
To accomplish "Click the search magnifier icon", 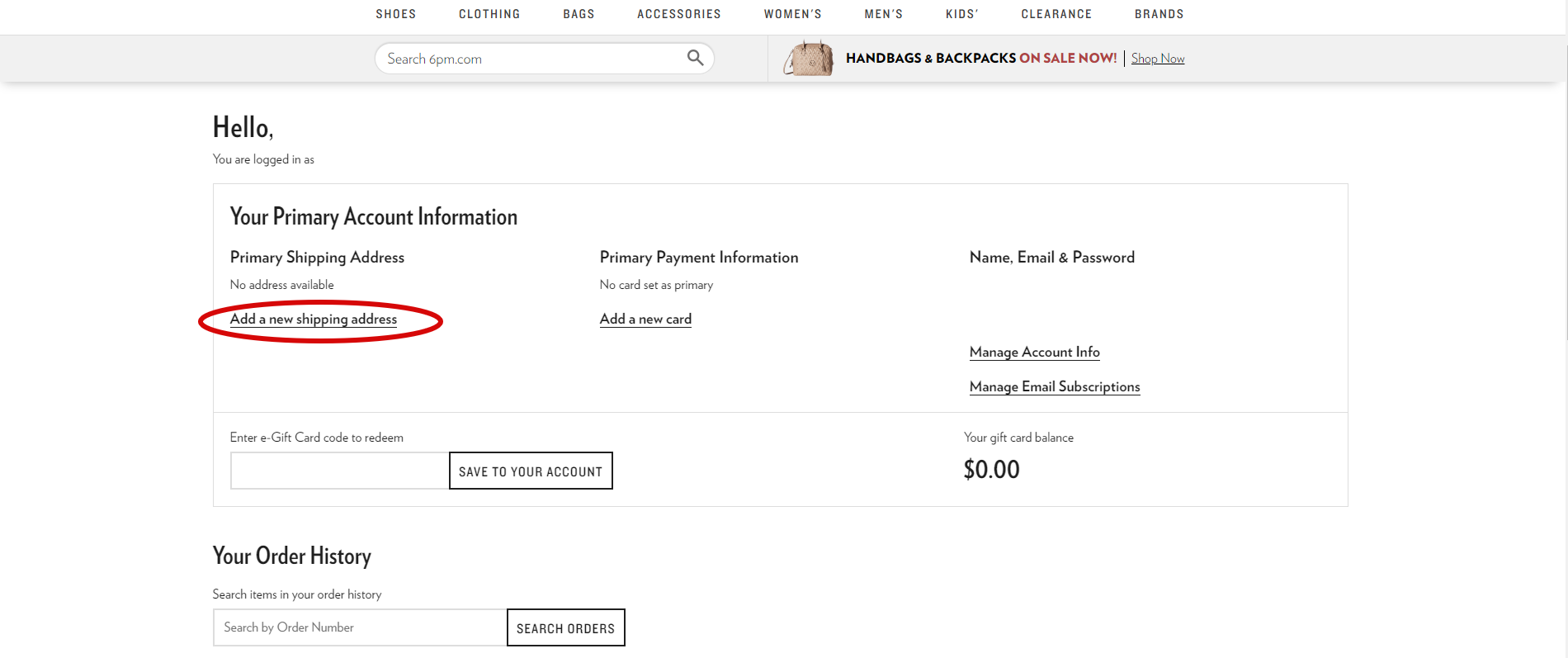I will click(695, 58).
